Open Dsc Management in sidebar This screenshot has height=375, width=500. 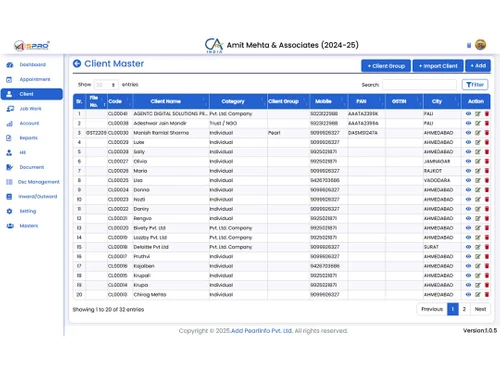click(x=32, y=182)
